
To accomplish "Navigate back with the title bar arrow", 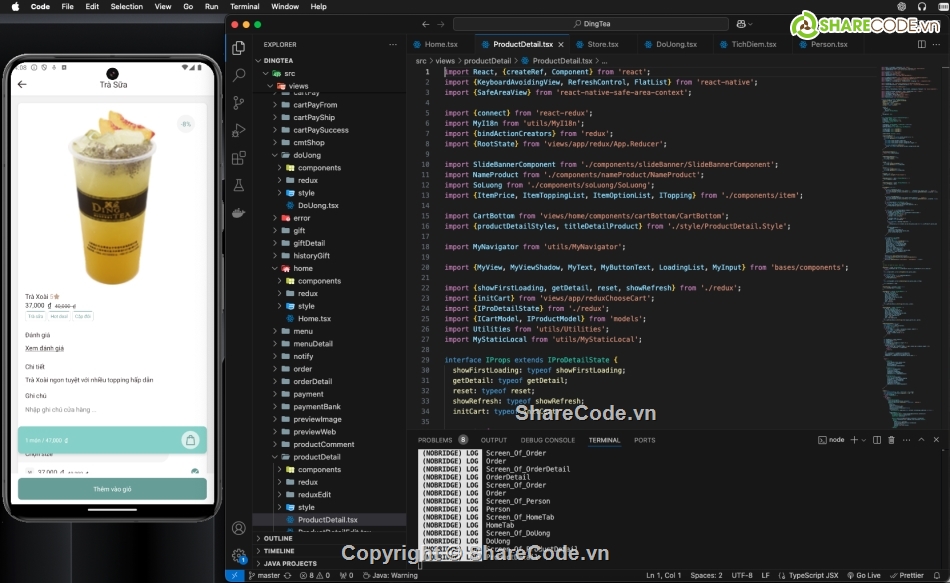I will click(425, 24).
